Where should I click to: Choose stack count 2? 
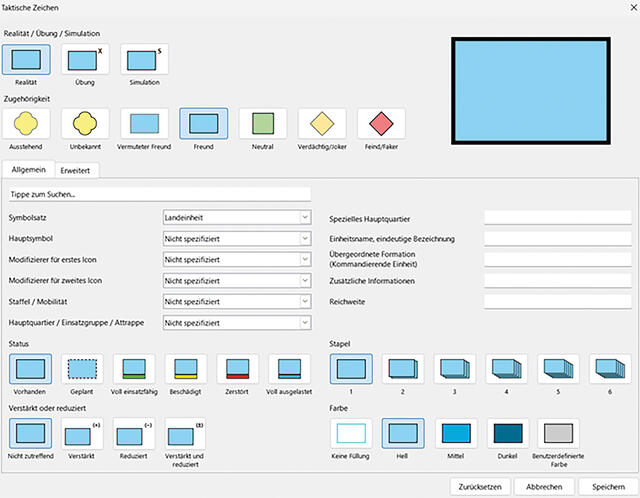click(403, 369)
